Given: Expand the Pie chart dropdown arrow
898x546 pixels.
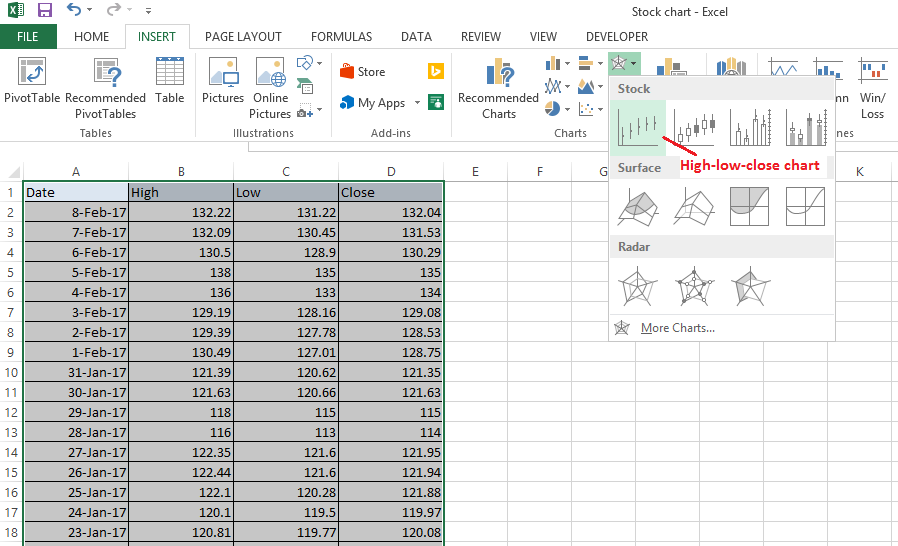Looking at the screenshot, I should (x=567, y=109).
